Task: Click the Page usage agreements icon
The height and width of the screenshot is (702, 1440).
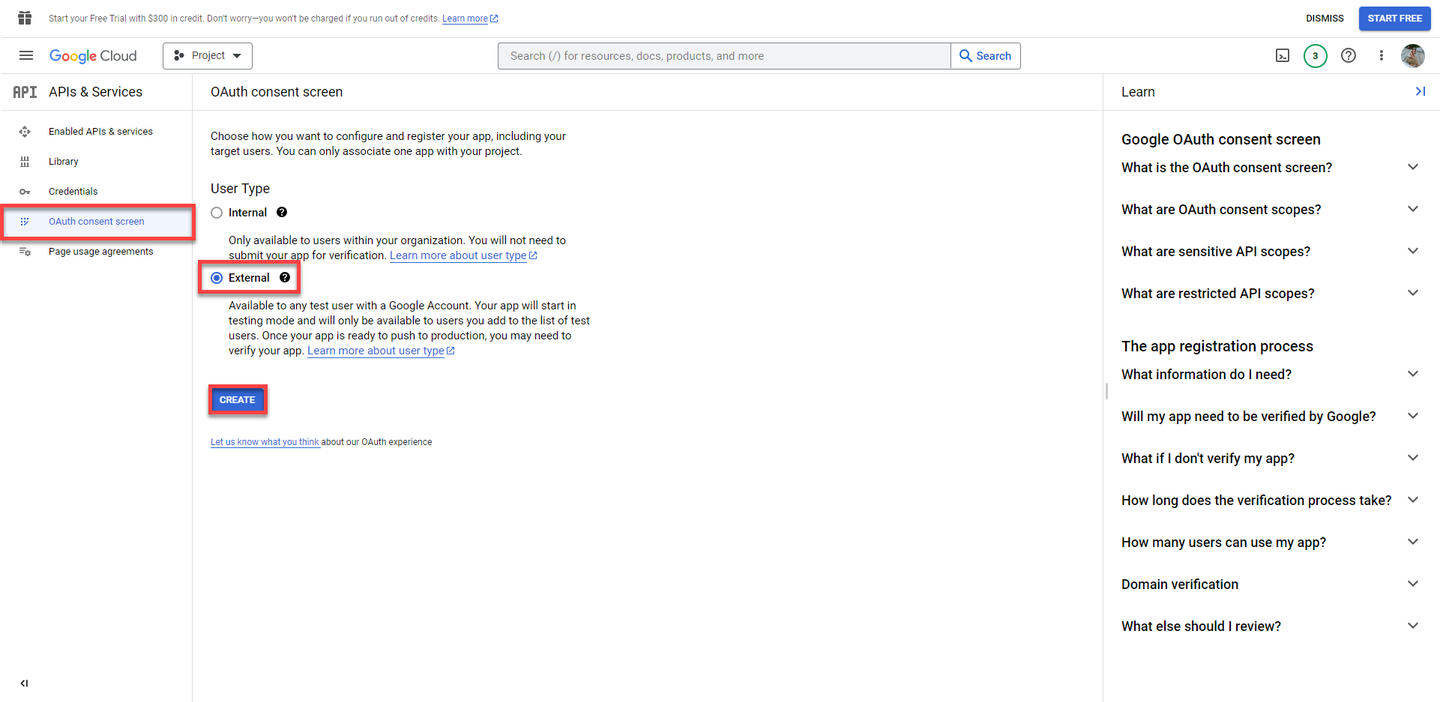Action: pos(25,252)
